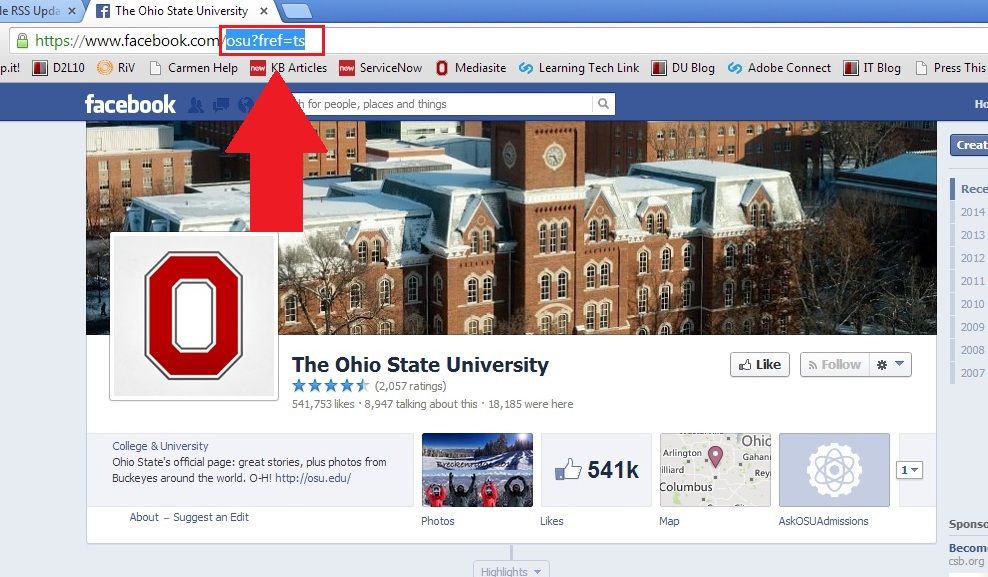Image resolution: width=988 pixels, height=577 pixels.
Task: Expand the apps counter dropdown showing 1
Action: click(x=909, y=470)
